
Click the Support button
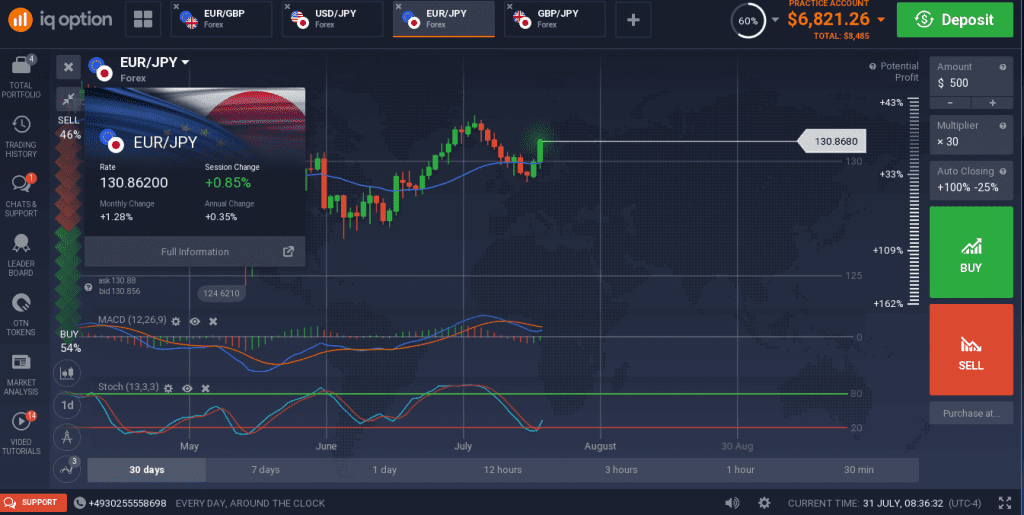pos(33,503)
